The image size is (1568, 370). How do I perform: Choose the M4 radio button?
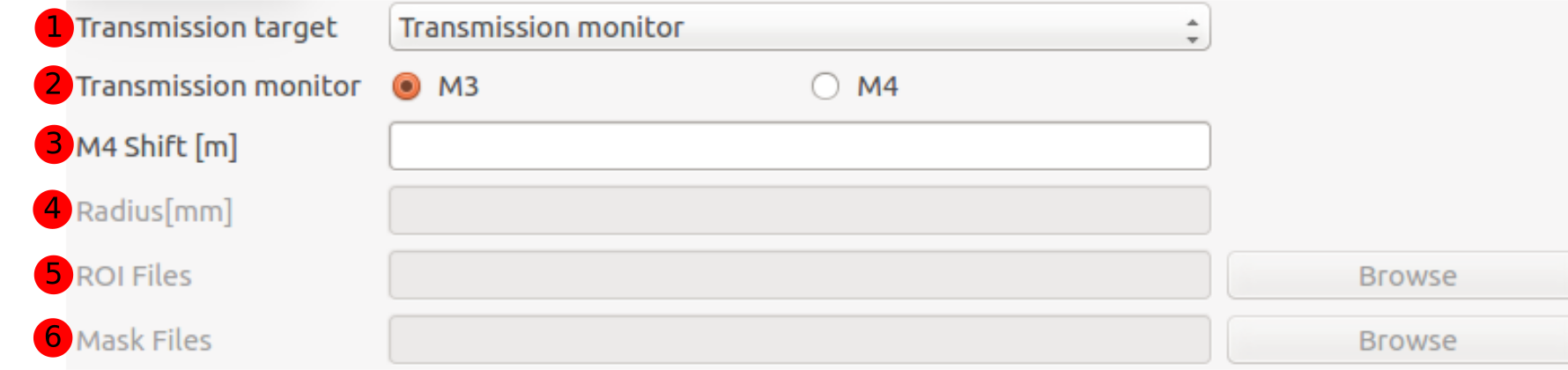[825, 86]
